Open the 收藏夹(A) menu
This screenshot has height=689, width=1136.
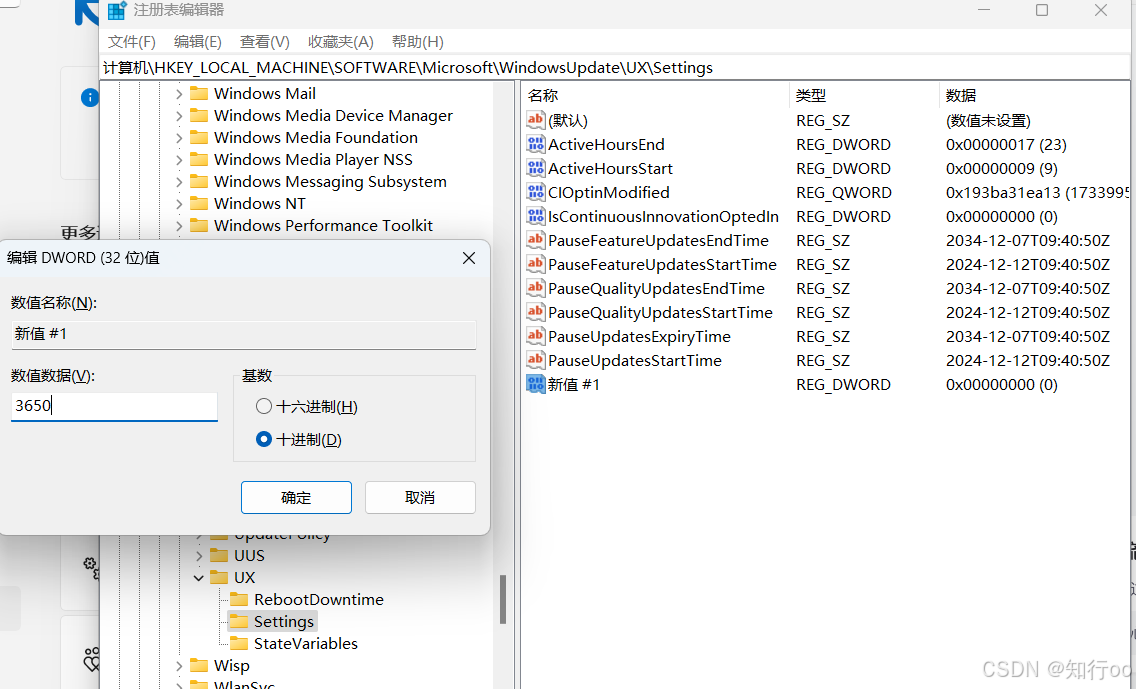coord(340,41)
